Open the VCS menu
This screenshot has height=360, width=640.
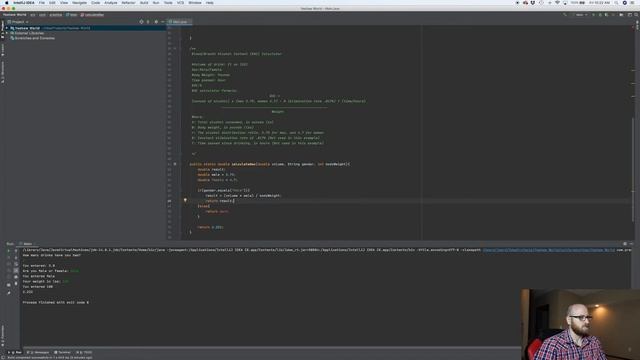180,2
